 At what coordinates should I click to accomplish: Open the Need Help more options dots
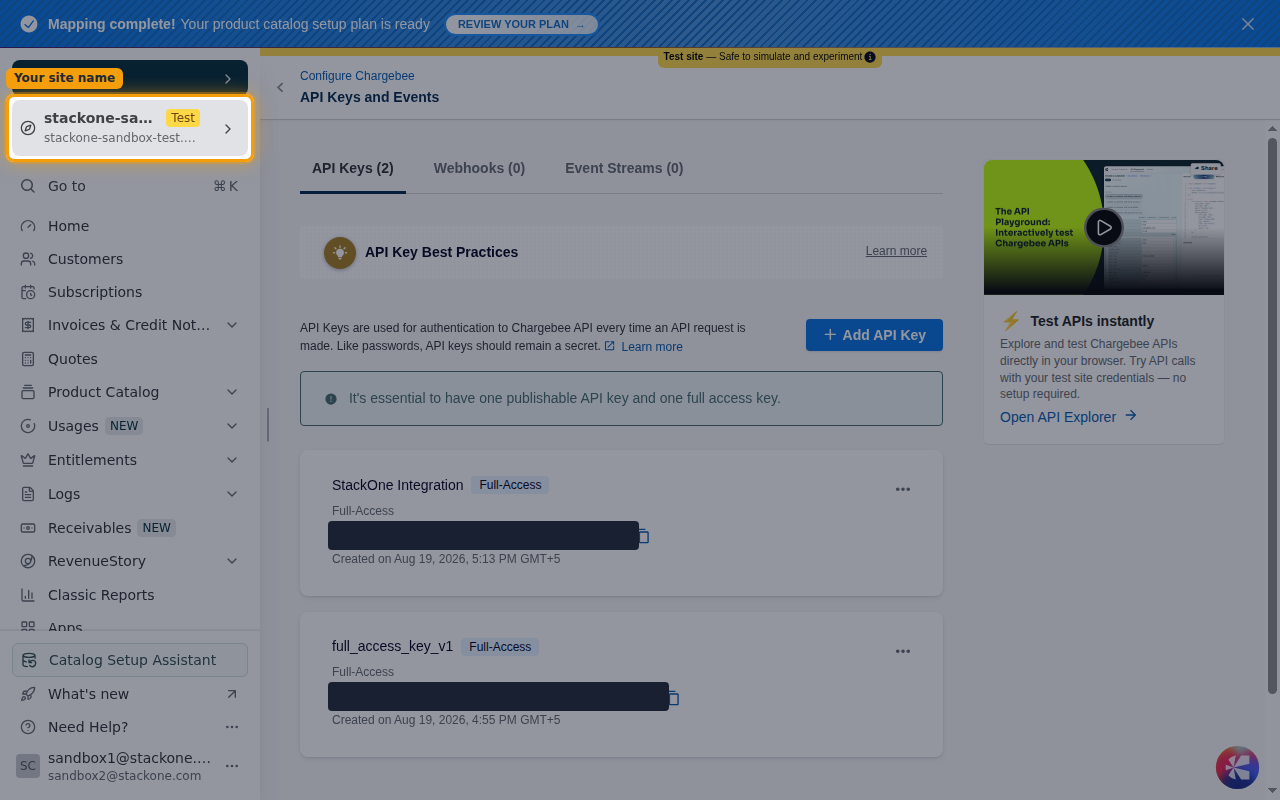[x=232, y=727]
